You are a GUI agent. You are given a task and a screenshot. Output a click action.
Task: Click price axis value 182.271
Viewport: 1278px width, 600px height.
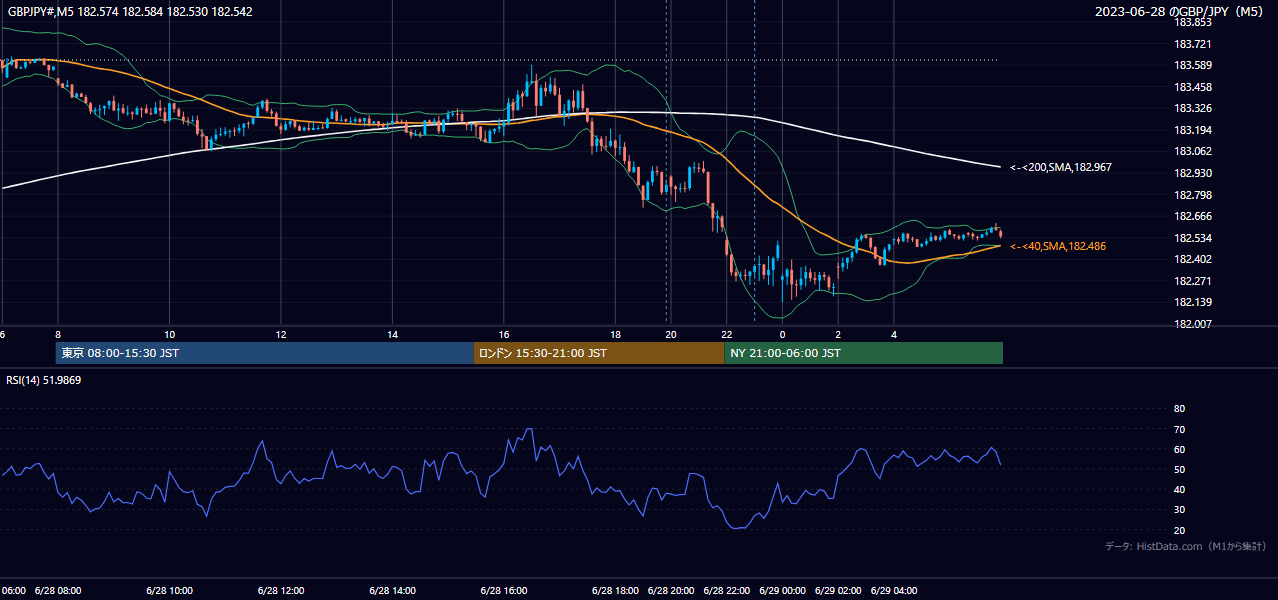[1192, 281]
